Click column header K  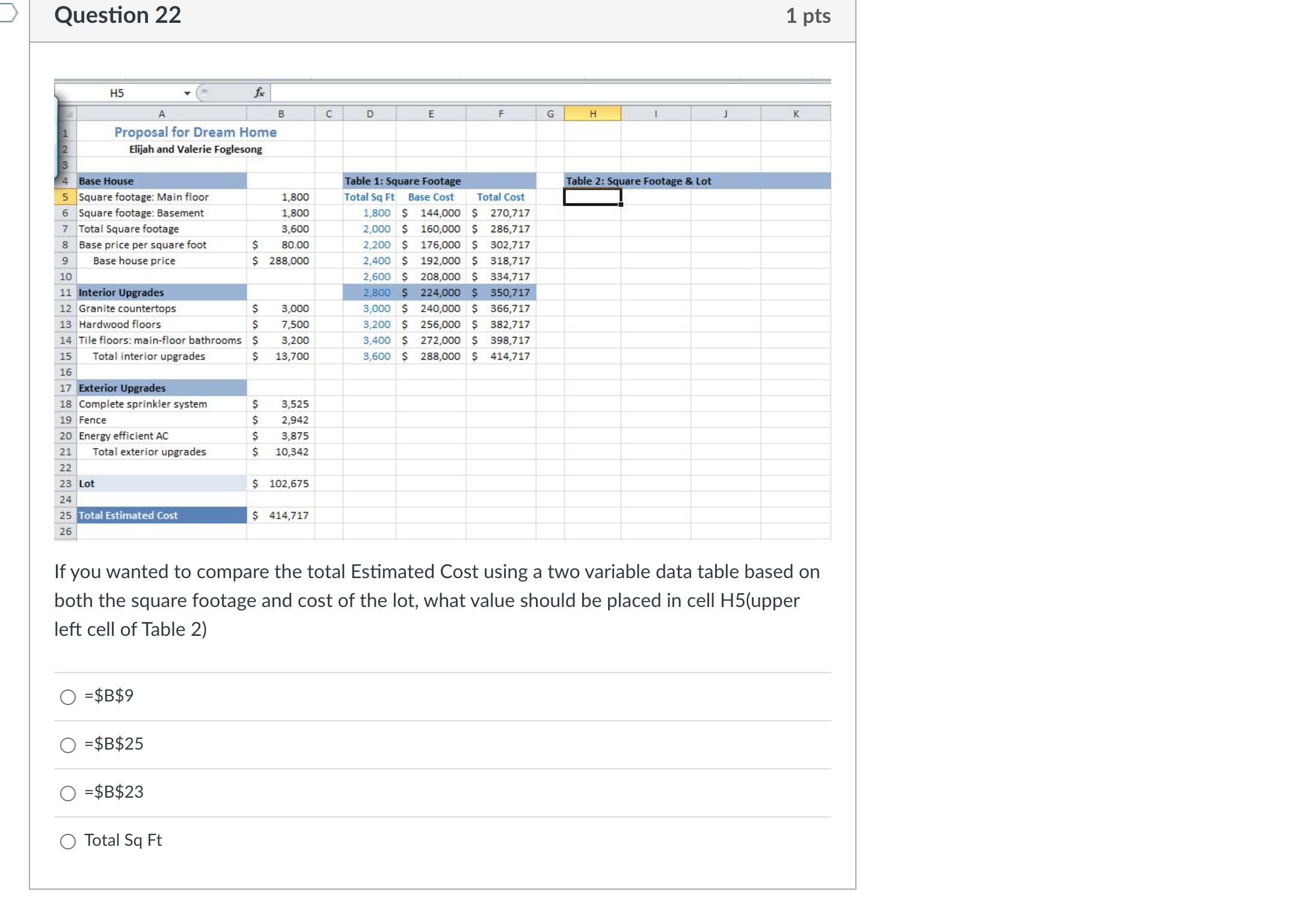[796, 113]
